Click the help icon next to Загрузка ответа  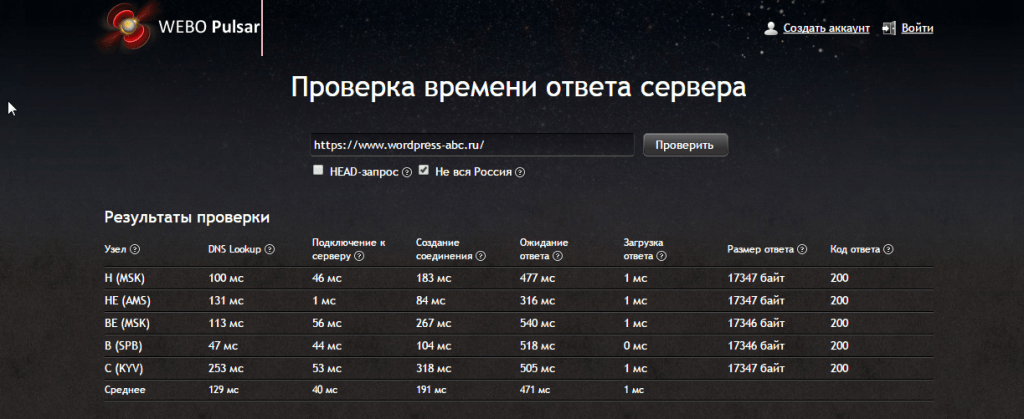662,256
